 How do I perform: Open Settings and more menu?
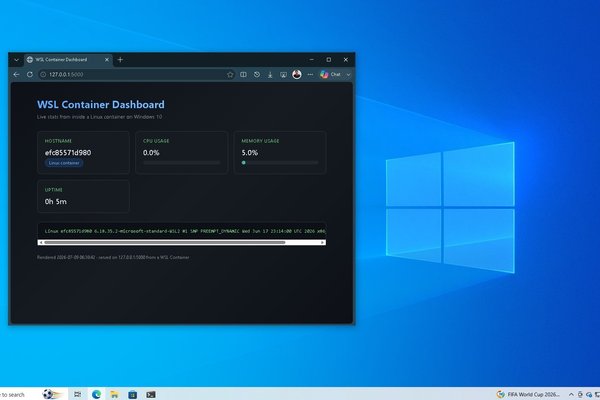click(x=310, y=75)
